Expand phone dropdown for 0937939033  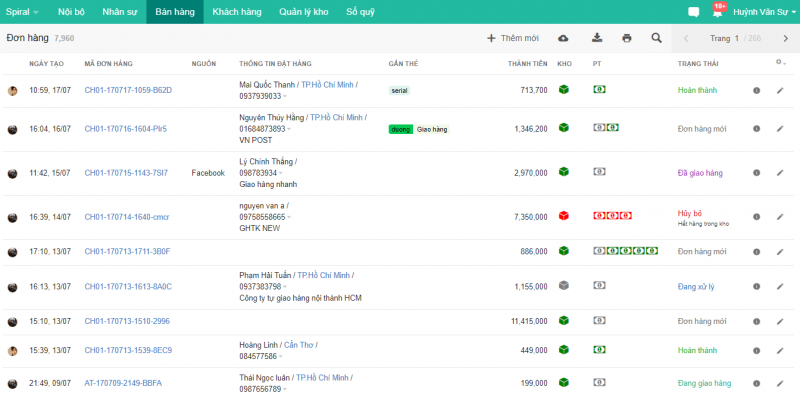click(285, 96)
